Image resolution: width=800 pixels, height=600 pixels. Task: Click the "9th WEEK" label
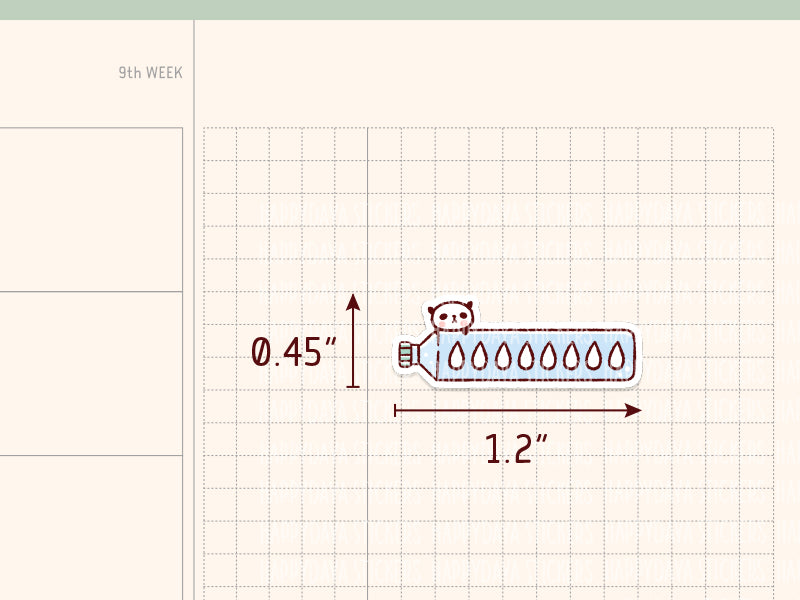150,74
